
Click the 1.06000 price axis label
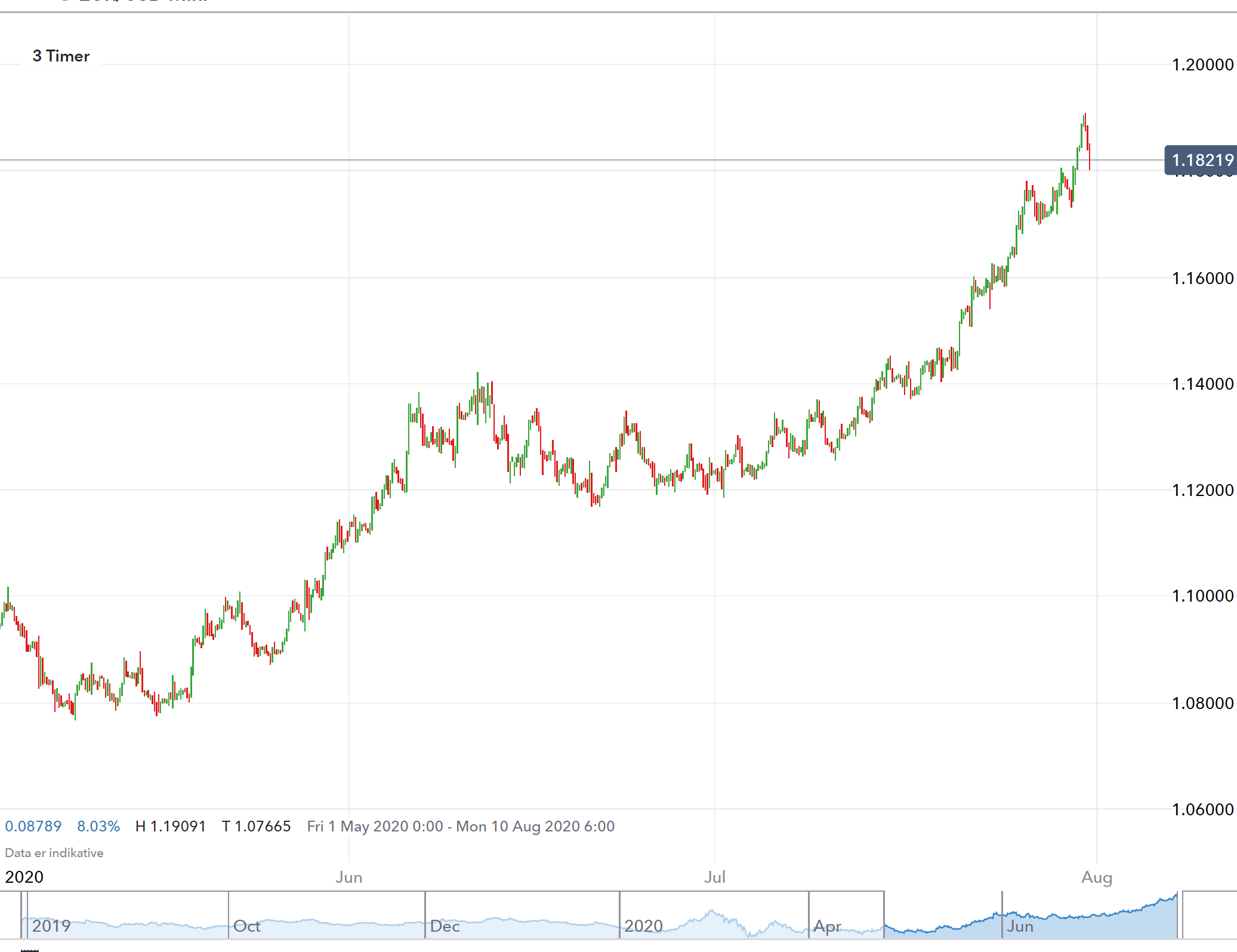pyautogui.click(x=1202, y=809)
